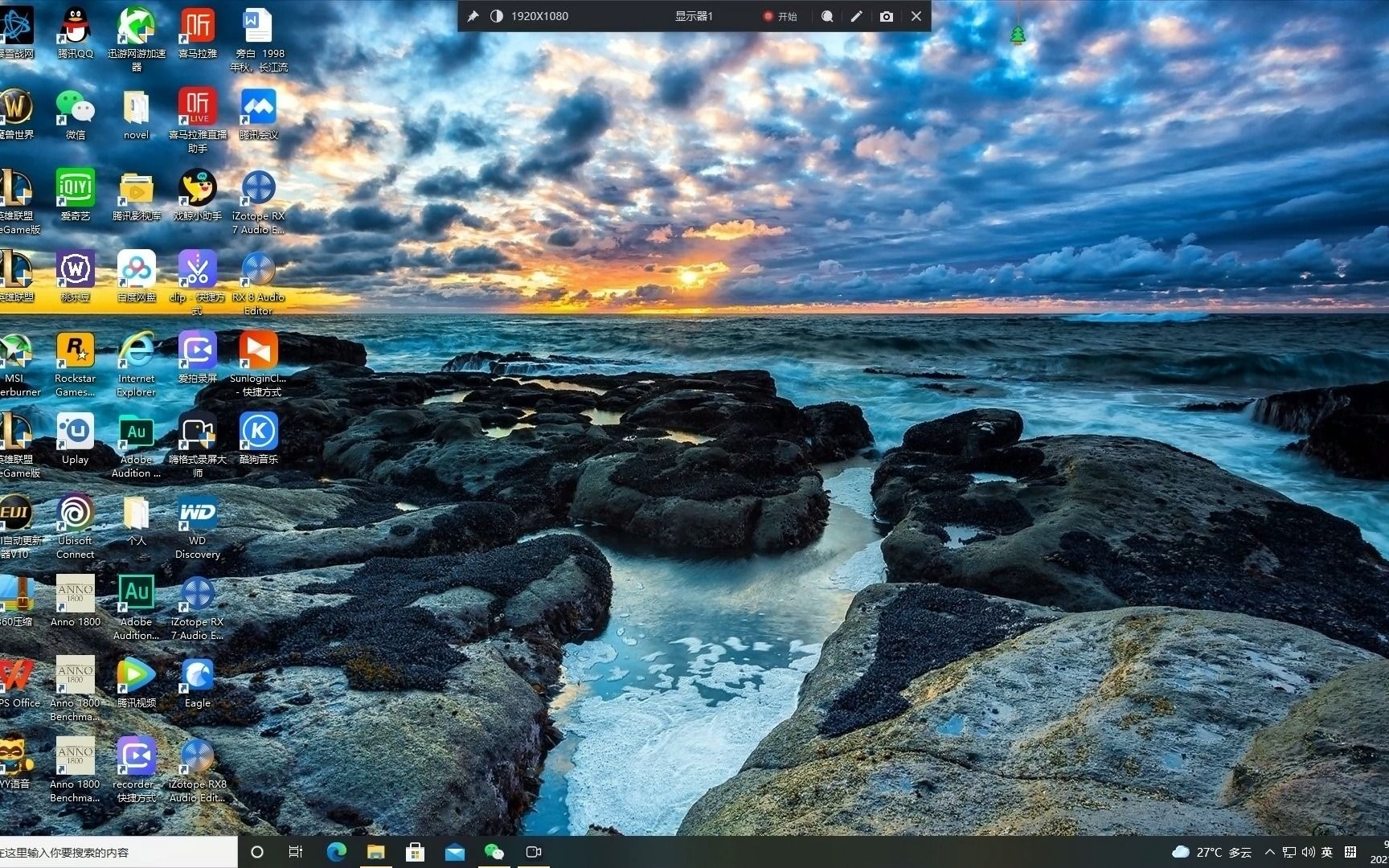Viewport: 1389px width, 868px height.
Task: Open 360压缩 shortcut at left edge
Action: (x=16, y=600)
